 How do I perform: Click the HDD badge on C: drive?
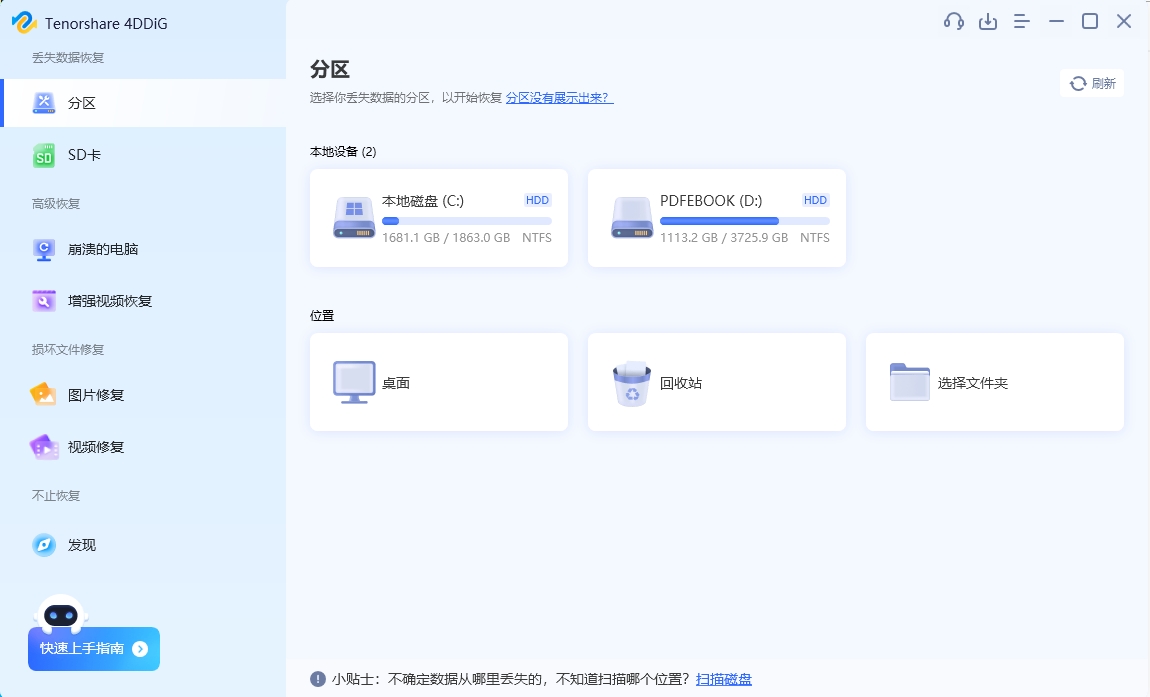pos(537,200)
